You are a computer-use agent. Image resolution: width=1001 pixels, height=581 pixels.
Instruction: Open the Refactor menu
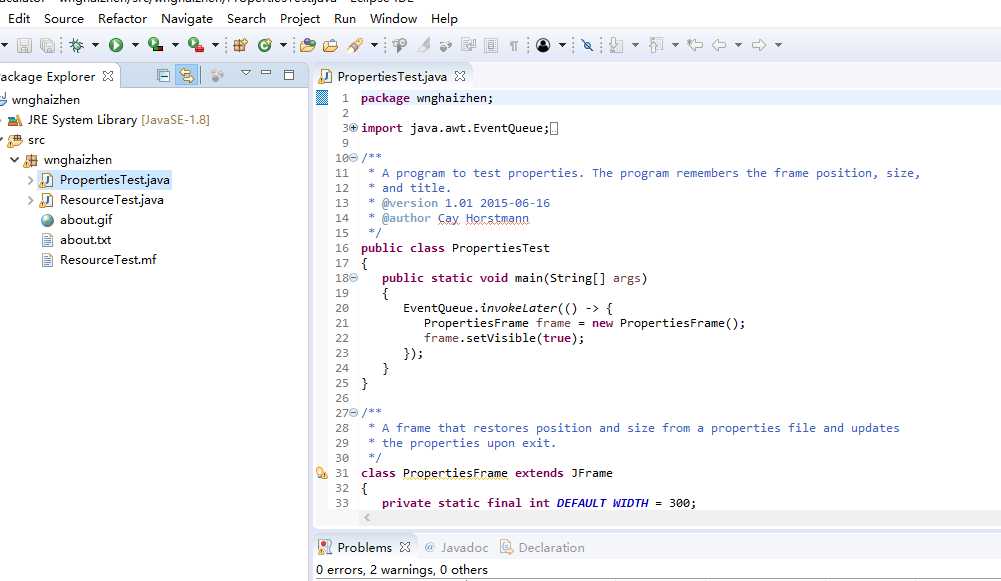123,19
